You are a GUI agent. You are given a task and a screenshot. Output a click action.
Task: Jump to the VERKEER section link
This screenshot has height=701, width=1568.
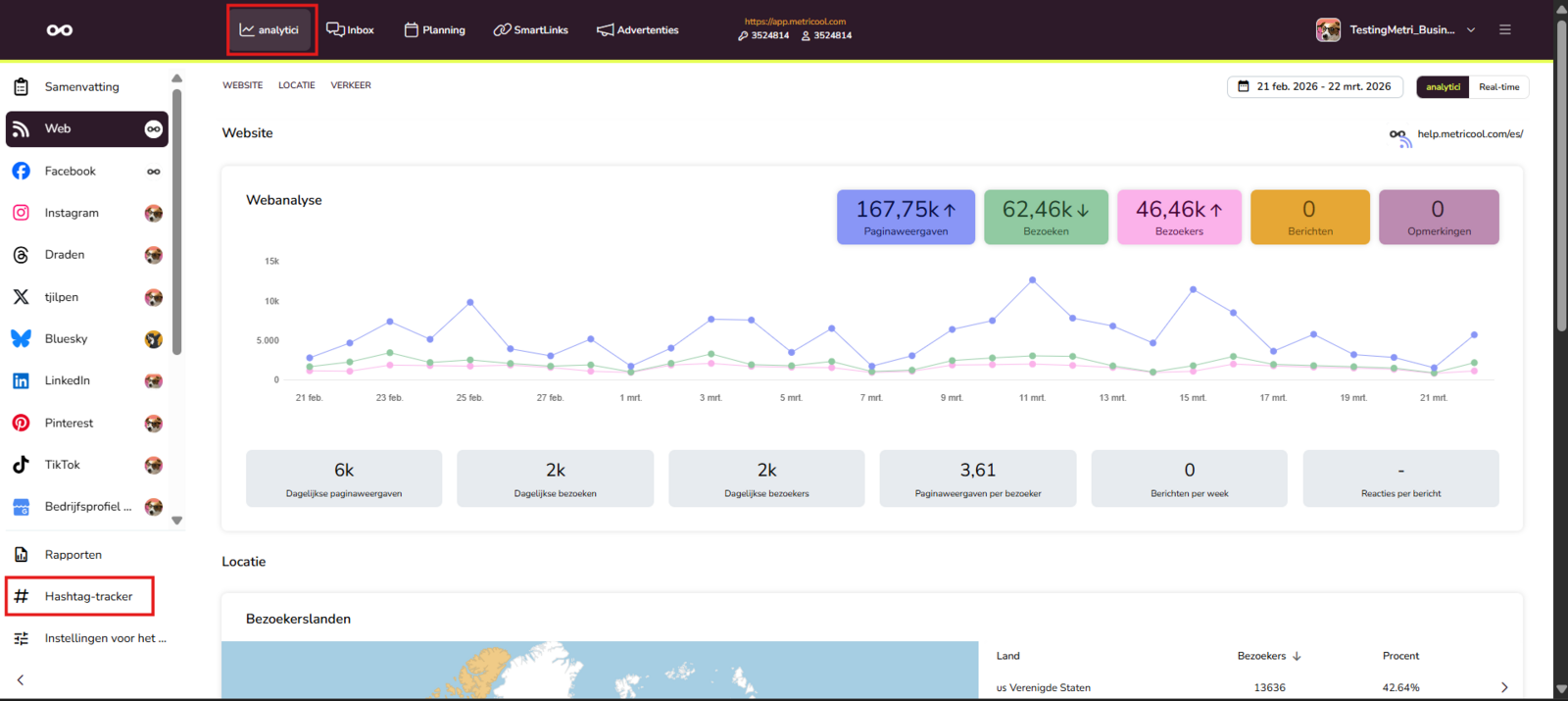coord(351,85)
